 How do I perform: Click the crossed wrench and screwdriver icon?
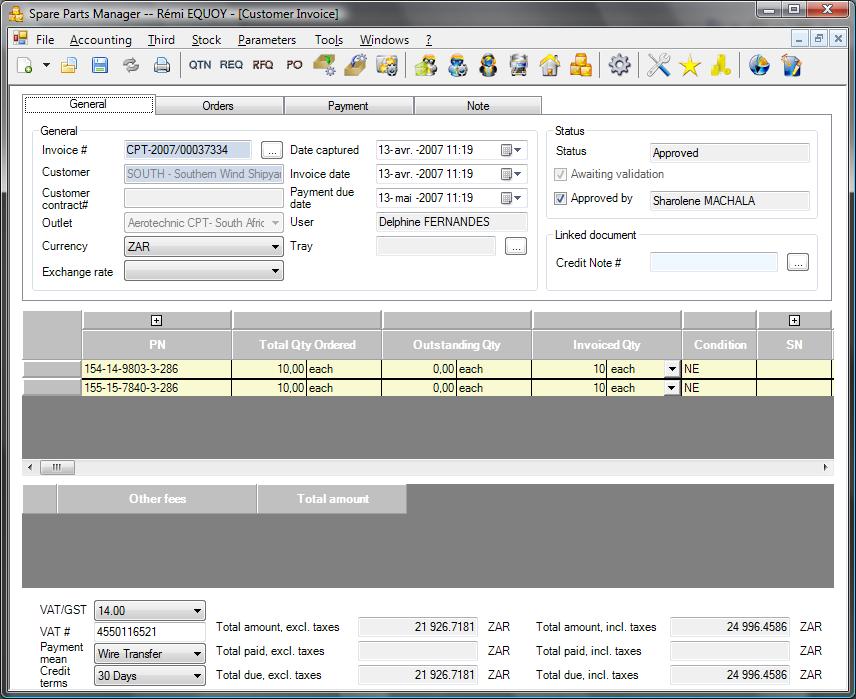tap(659, 66)
